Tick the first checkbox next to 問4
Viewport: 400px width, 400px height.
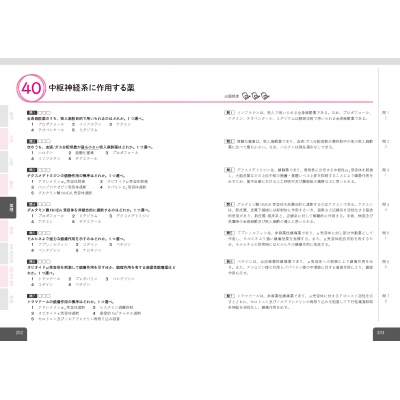40,204
